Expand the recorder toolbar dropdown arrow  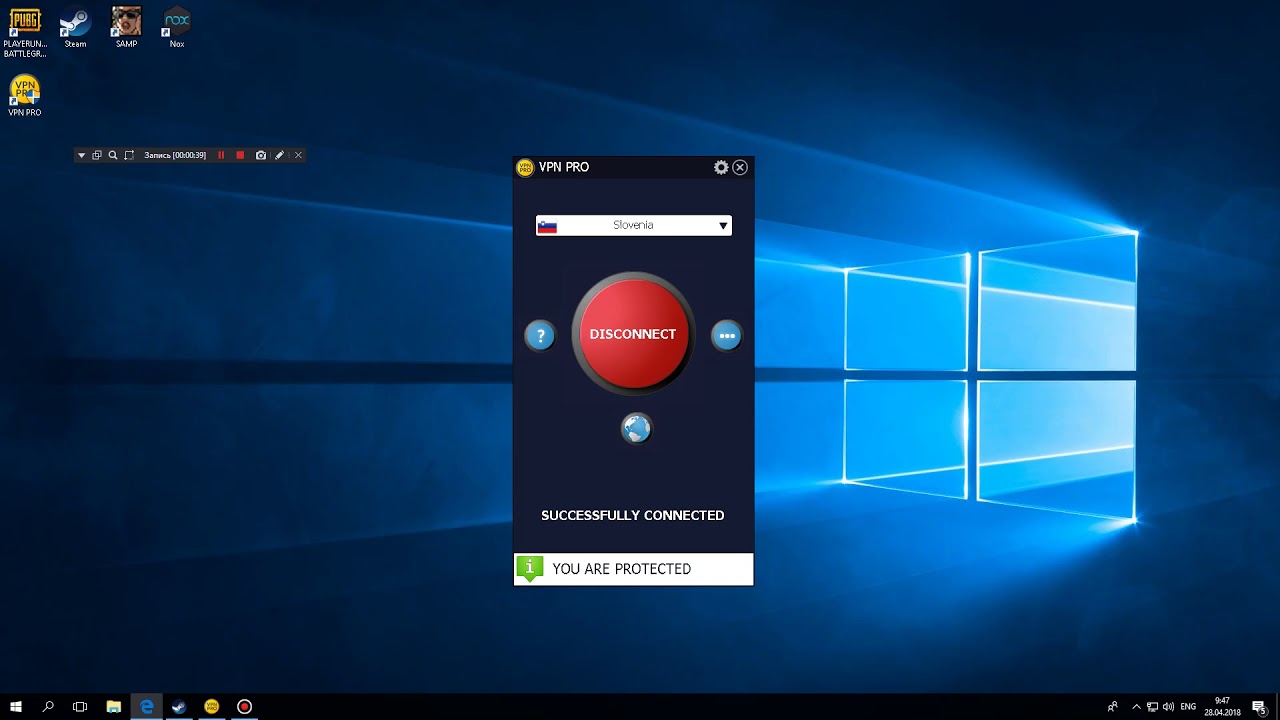tap(82, 155)
